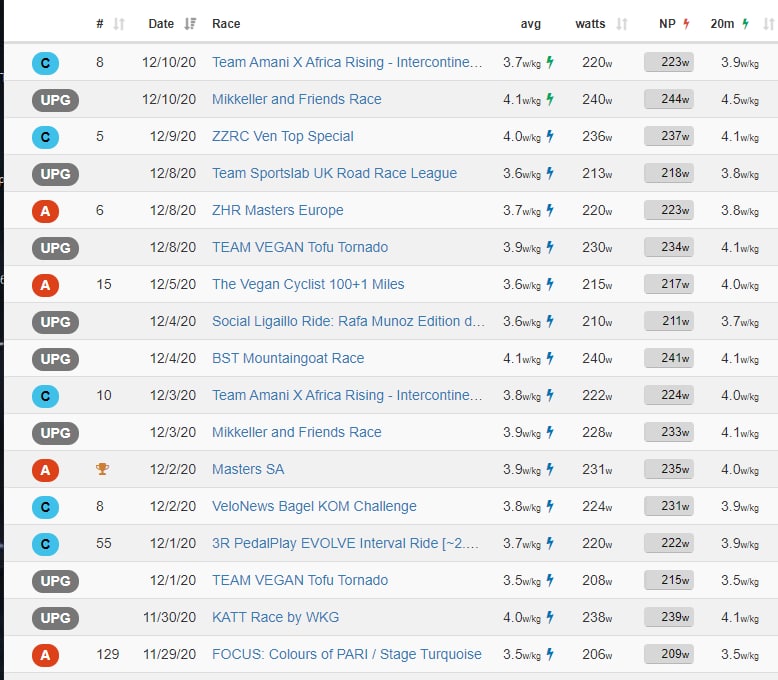778x680 pixels.
Task: Click the Race column header
Action: pyautogui.click(x=226, y=24)
